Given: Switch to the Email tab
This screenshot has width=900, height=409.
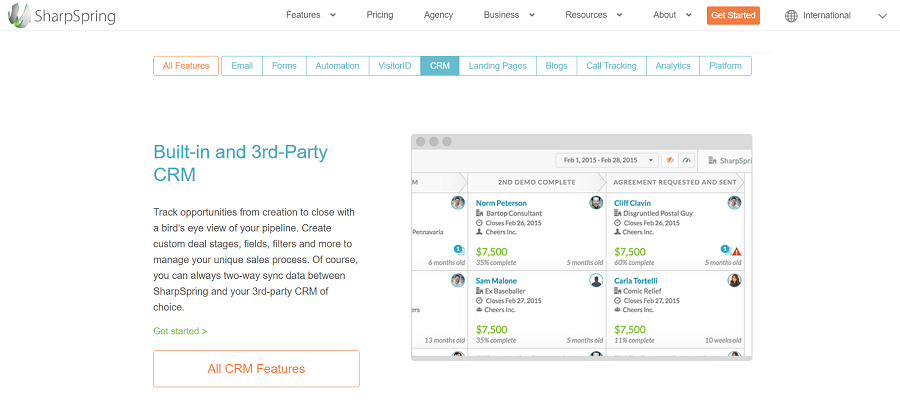Looking at the screenshot, I should click(x=242, y=66).
